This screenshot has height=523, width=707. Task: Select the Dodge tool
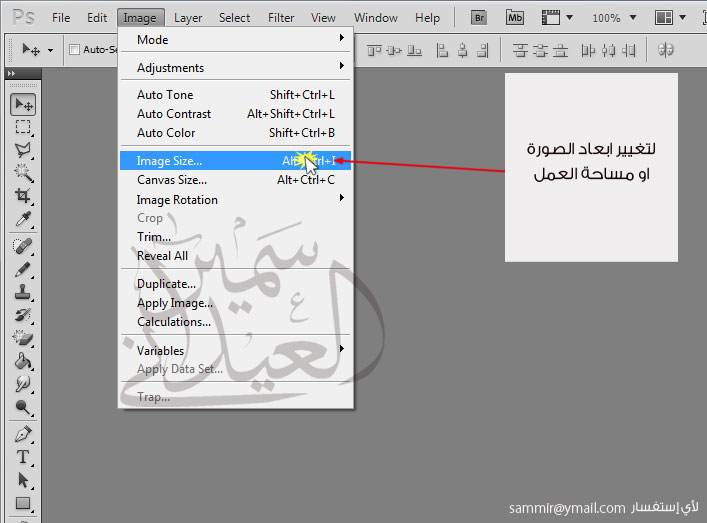click(23, 407)
